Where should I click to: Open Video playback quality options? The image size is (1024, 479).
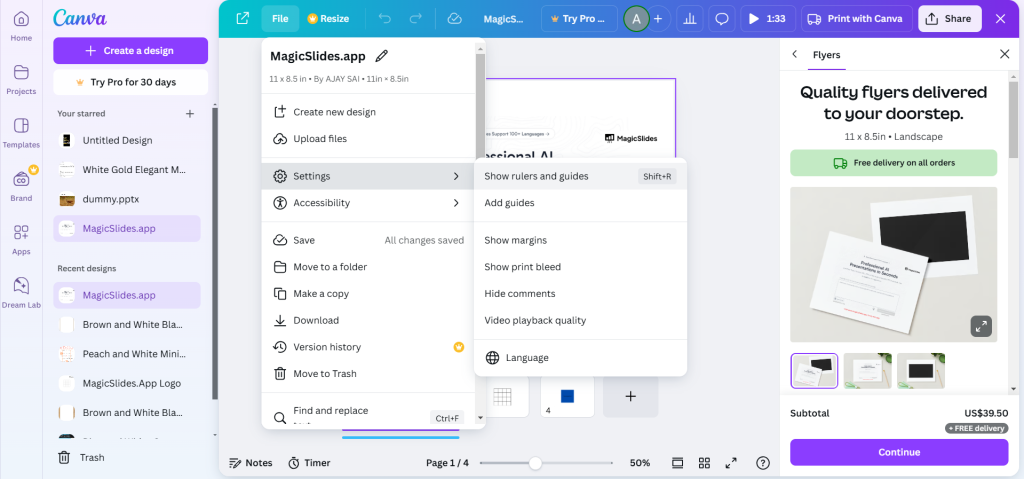click(x=581, y=321)
